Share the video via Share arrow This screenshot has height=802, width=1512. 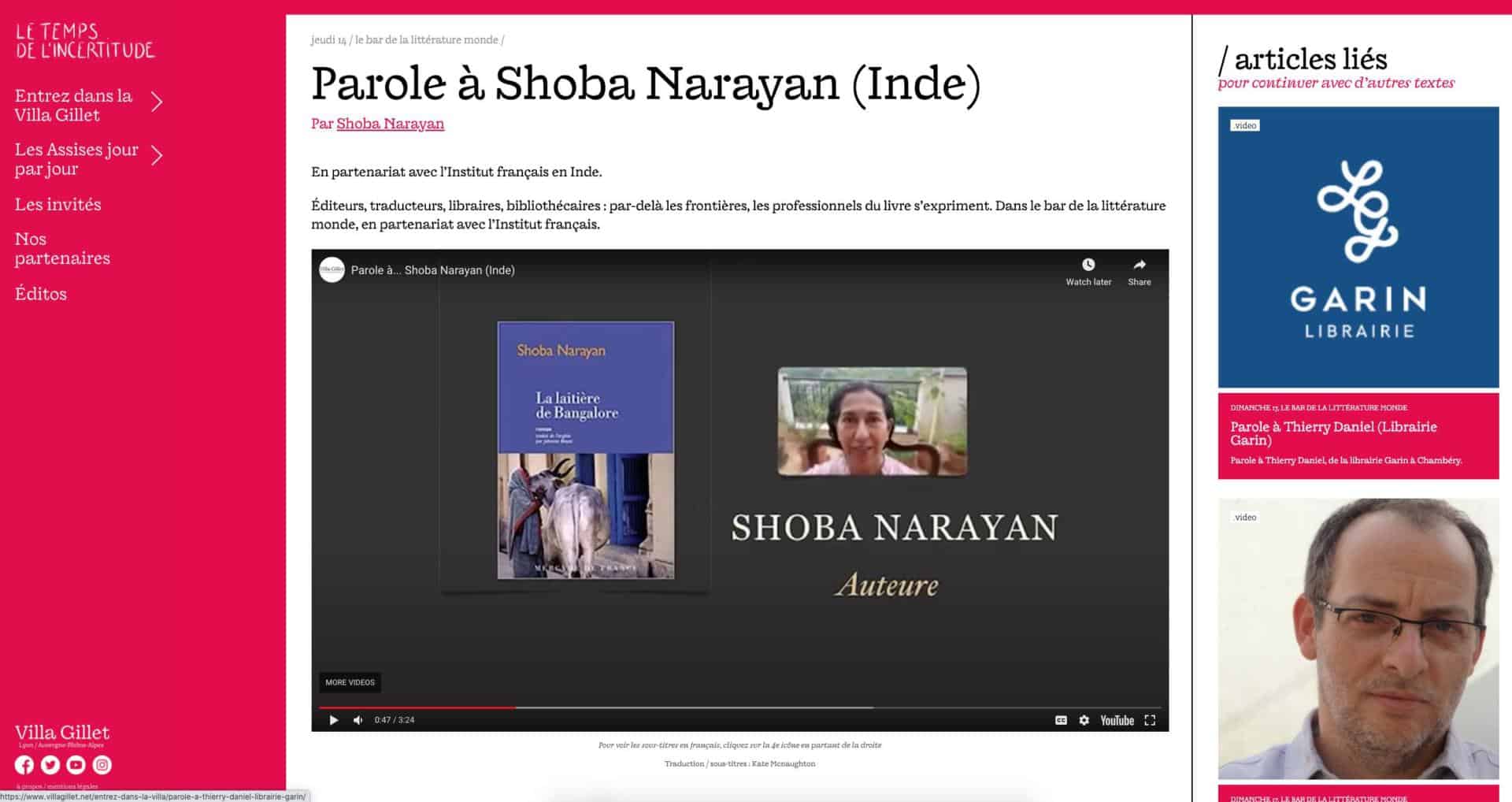click(1139, 265)
